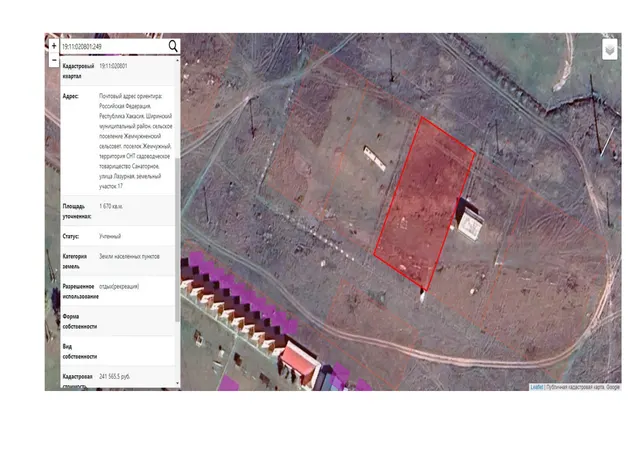Select area value '1 670 кв.м.'

(x=111, y=206)
